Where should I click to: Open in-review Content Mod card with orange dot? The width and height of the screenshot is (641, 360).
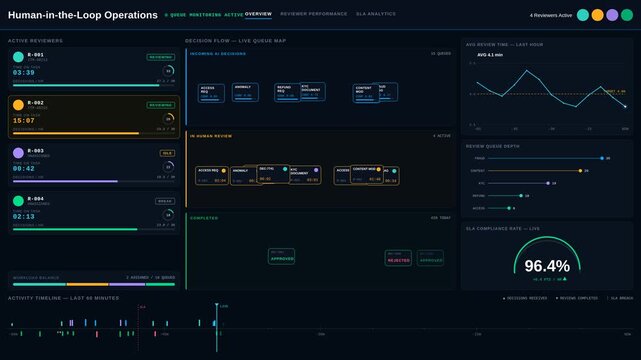(x=367, y=174)
